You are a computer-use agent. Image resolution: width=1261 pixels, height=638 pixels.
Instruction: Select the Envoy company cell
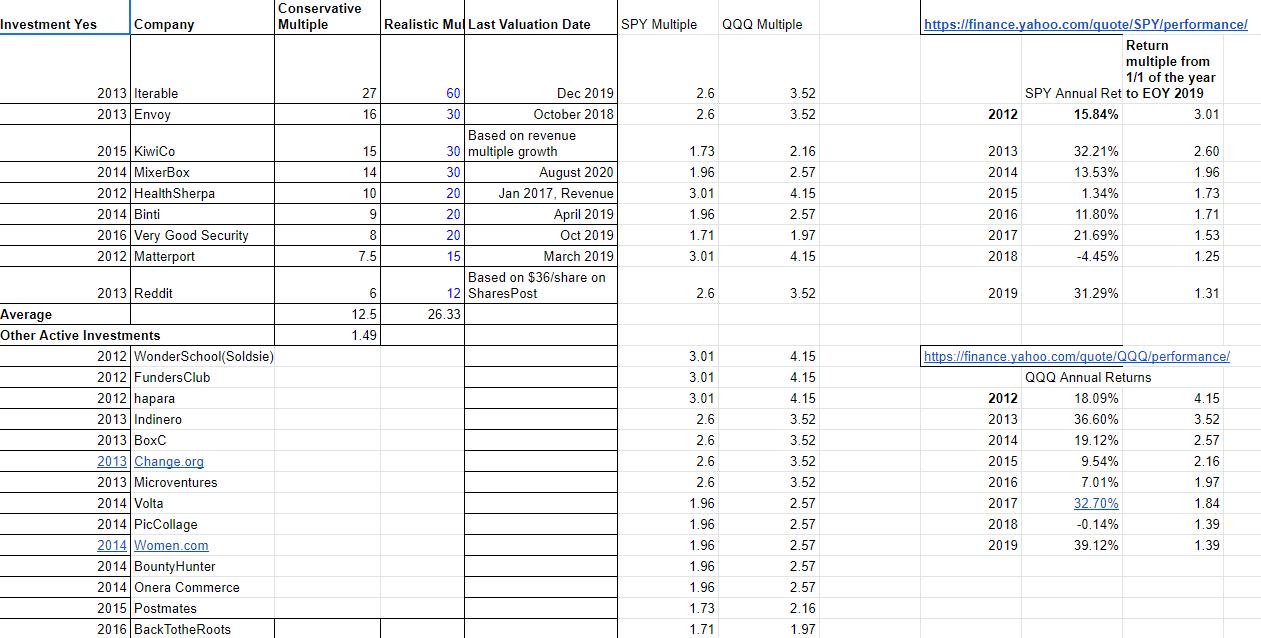202,114
